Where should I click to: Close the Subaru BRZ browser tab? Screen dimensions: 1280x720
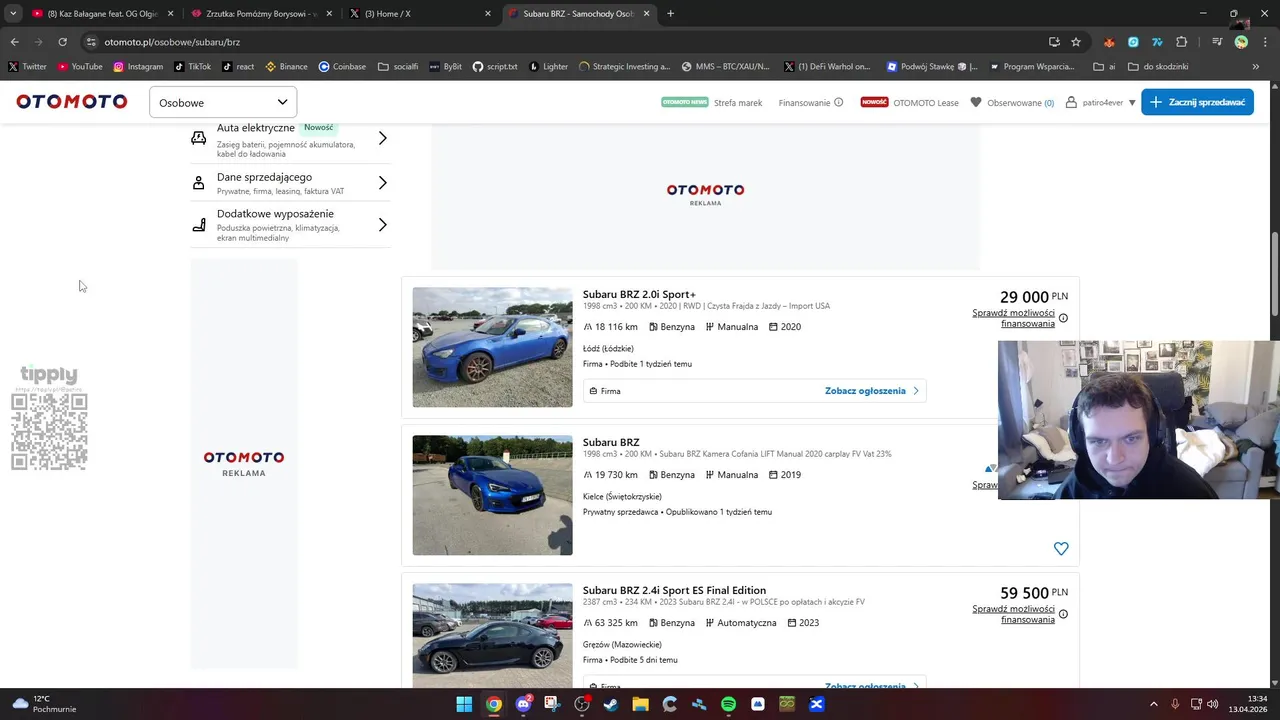click(x=646, y=14)
